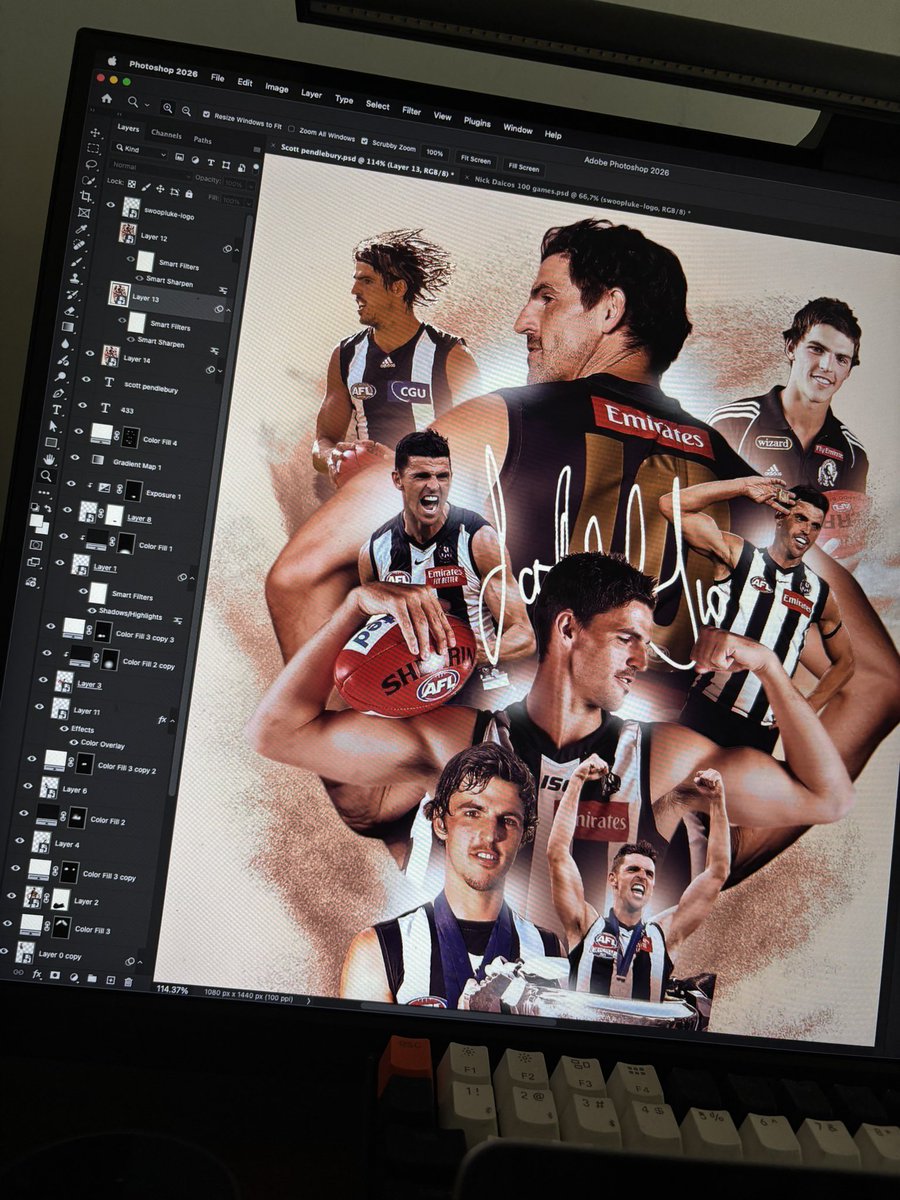Click the Fit Screen button
Viewport: 900px width, 1200px height.
pyautogui.click(x=475, y=159)
